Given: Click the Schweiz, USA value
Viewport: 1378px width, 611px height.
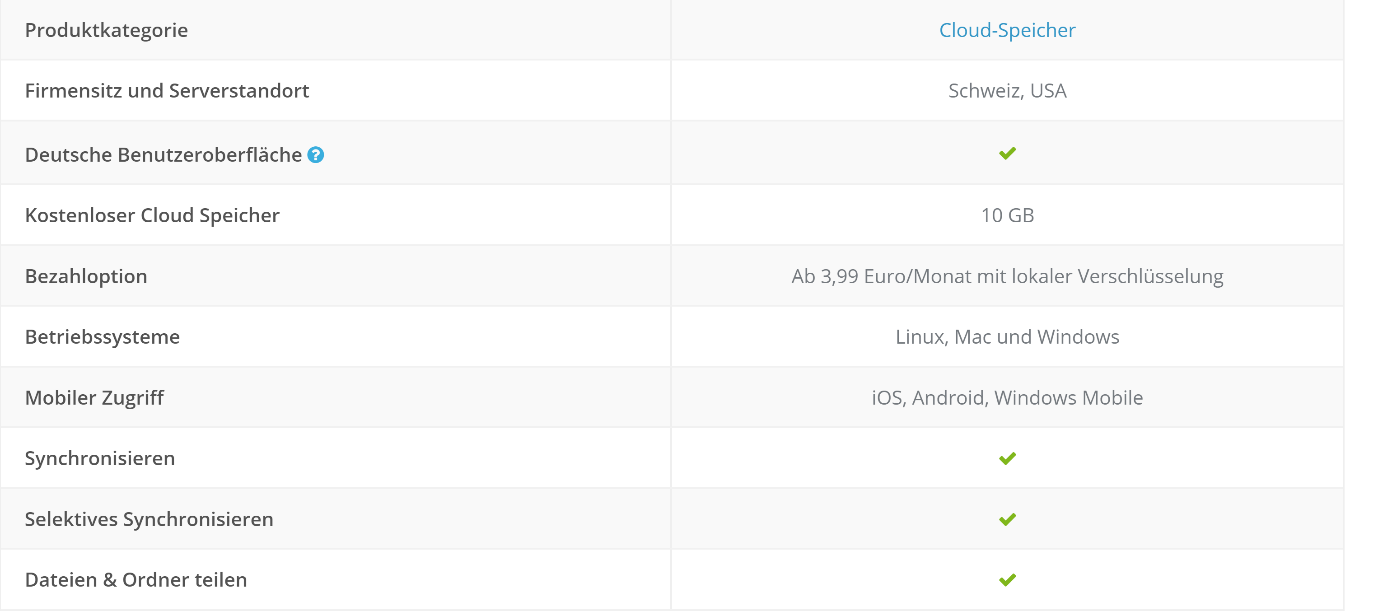Looking at the screenshot, I should point(1007,91).
